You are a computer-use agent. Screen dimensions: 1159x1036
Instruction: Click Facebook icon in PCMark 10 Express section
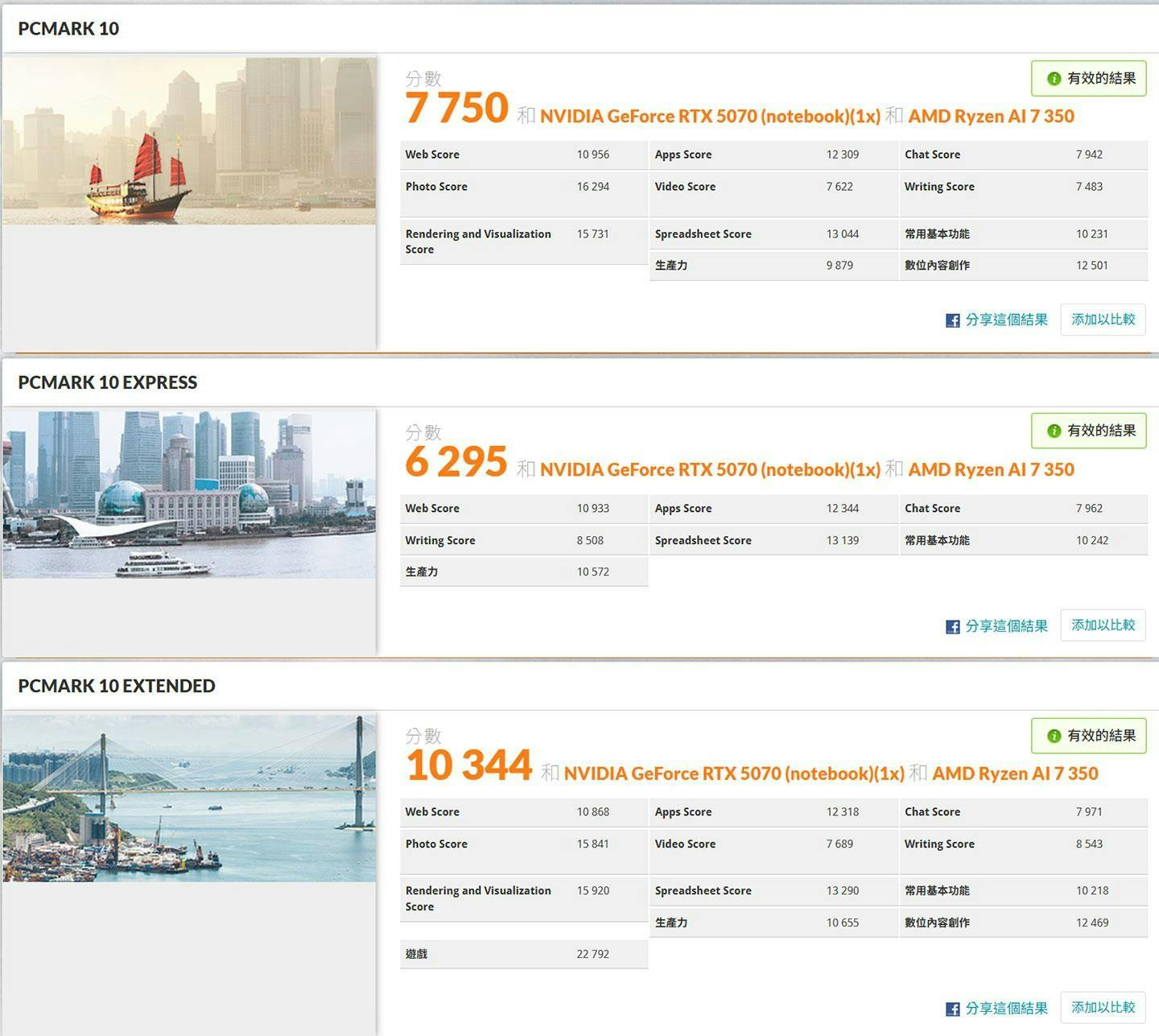(953, 626)
